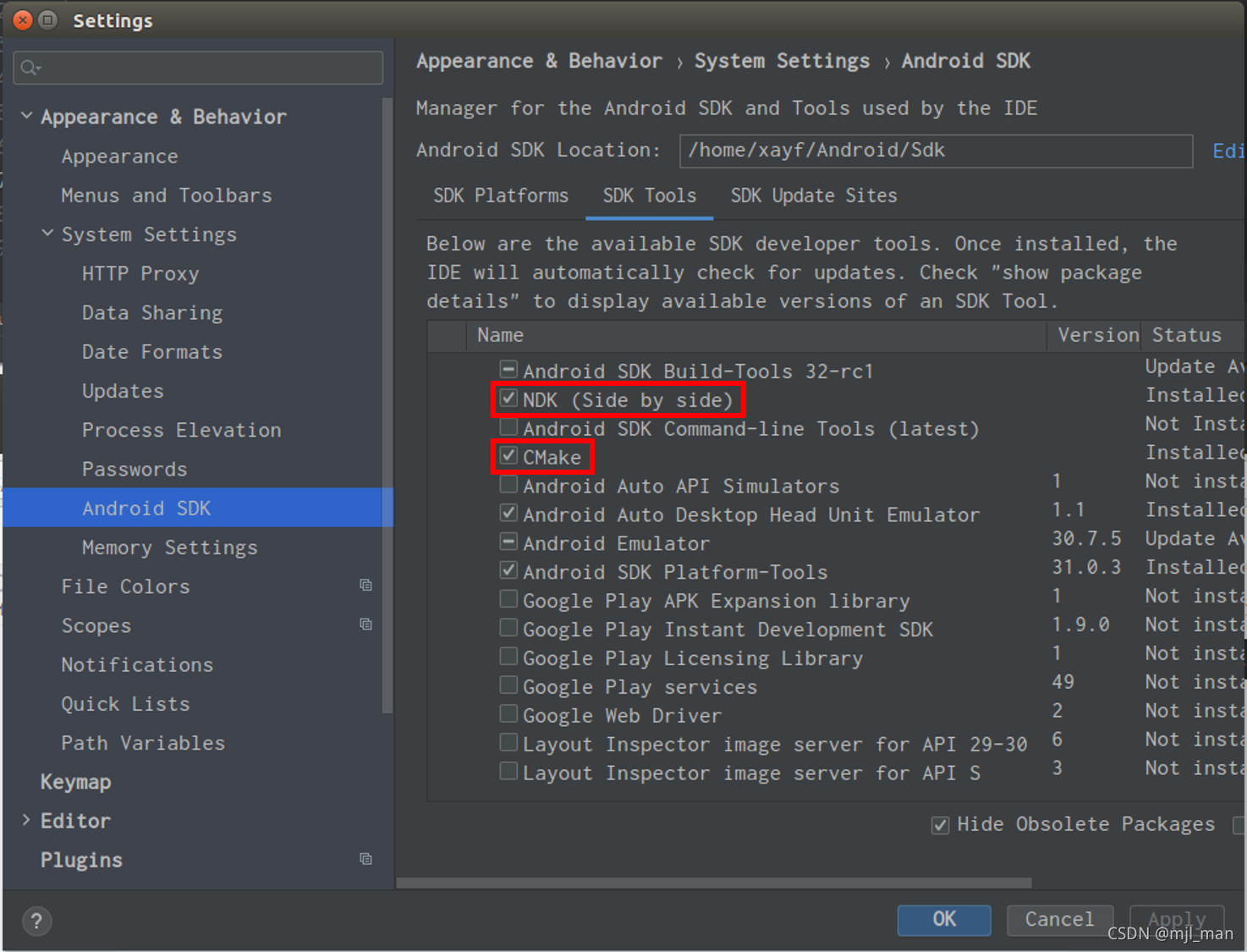Open Path Variables settings
This screenshot has height=952, width=1247.
pyautogui.click(x=143, y=743)
